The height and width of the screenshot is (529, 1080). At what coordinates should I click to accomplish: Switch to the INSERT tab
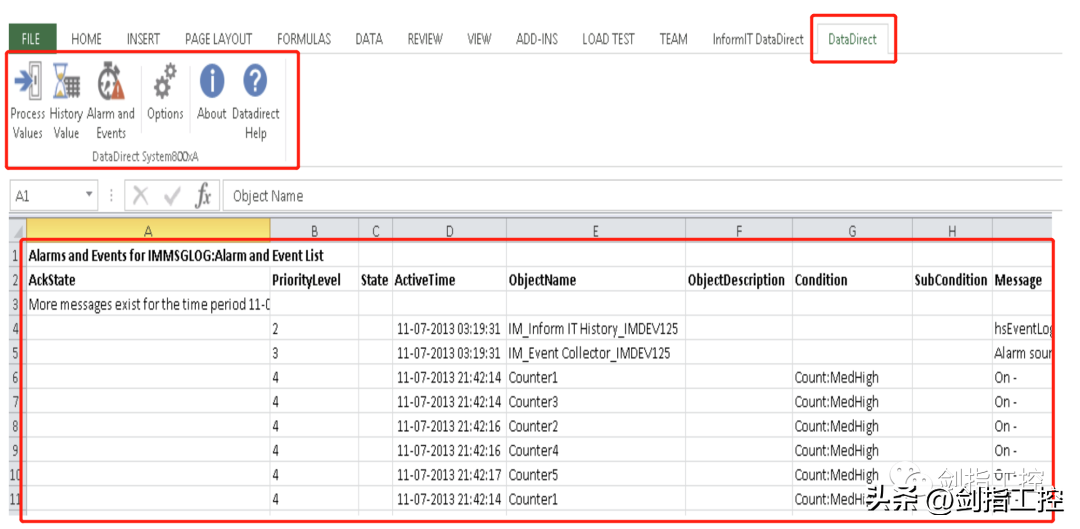(143, 39)
